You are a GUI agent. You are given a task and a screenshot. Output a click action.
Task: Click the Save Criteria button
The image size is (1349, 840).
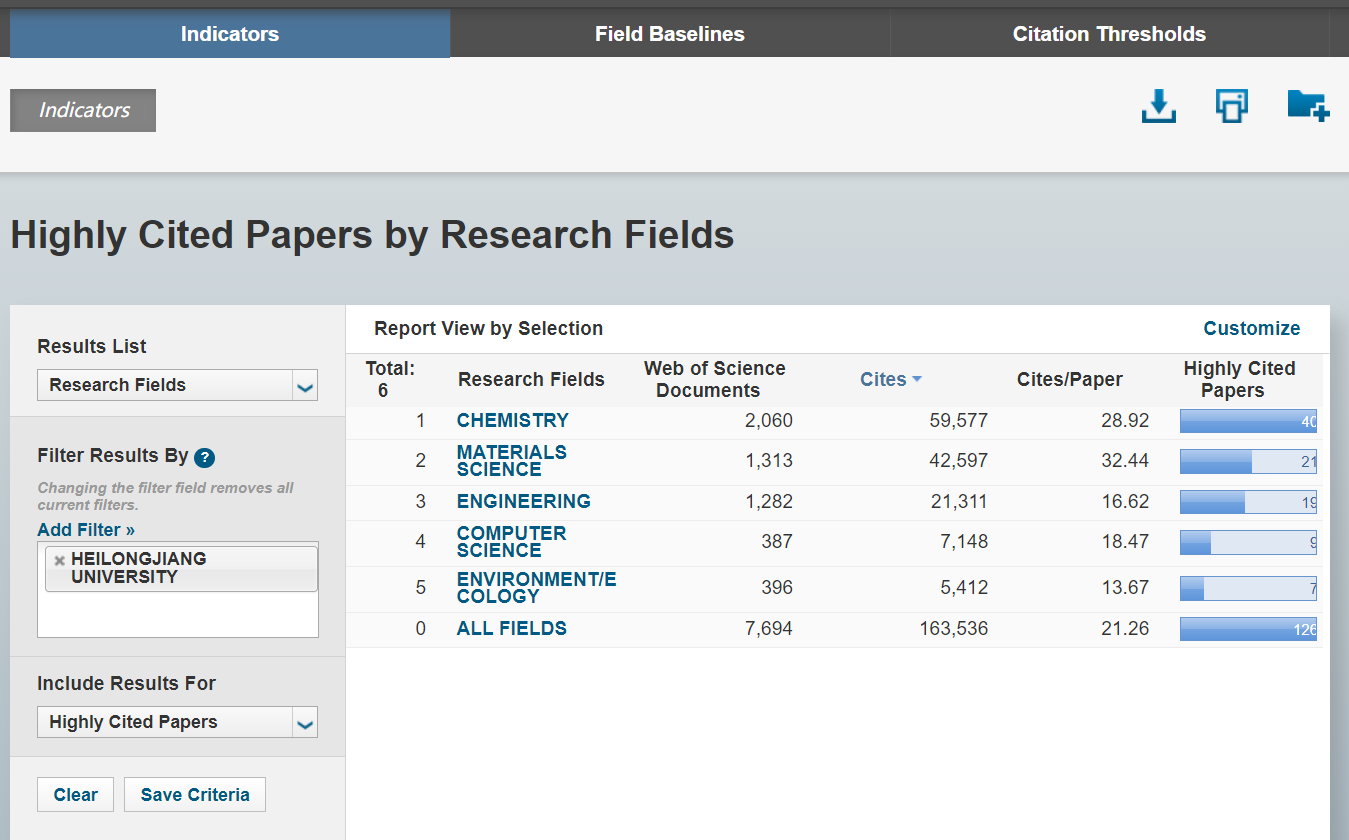click(195, 795)
